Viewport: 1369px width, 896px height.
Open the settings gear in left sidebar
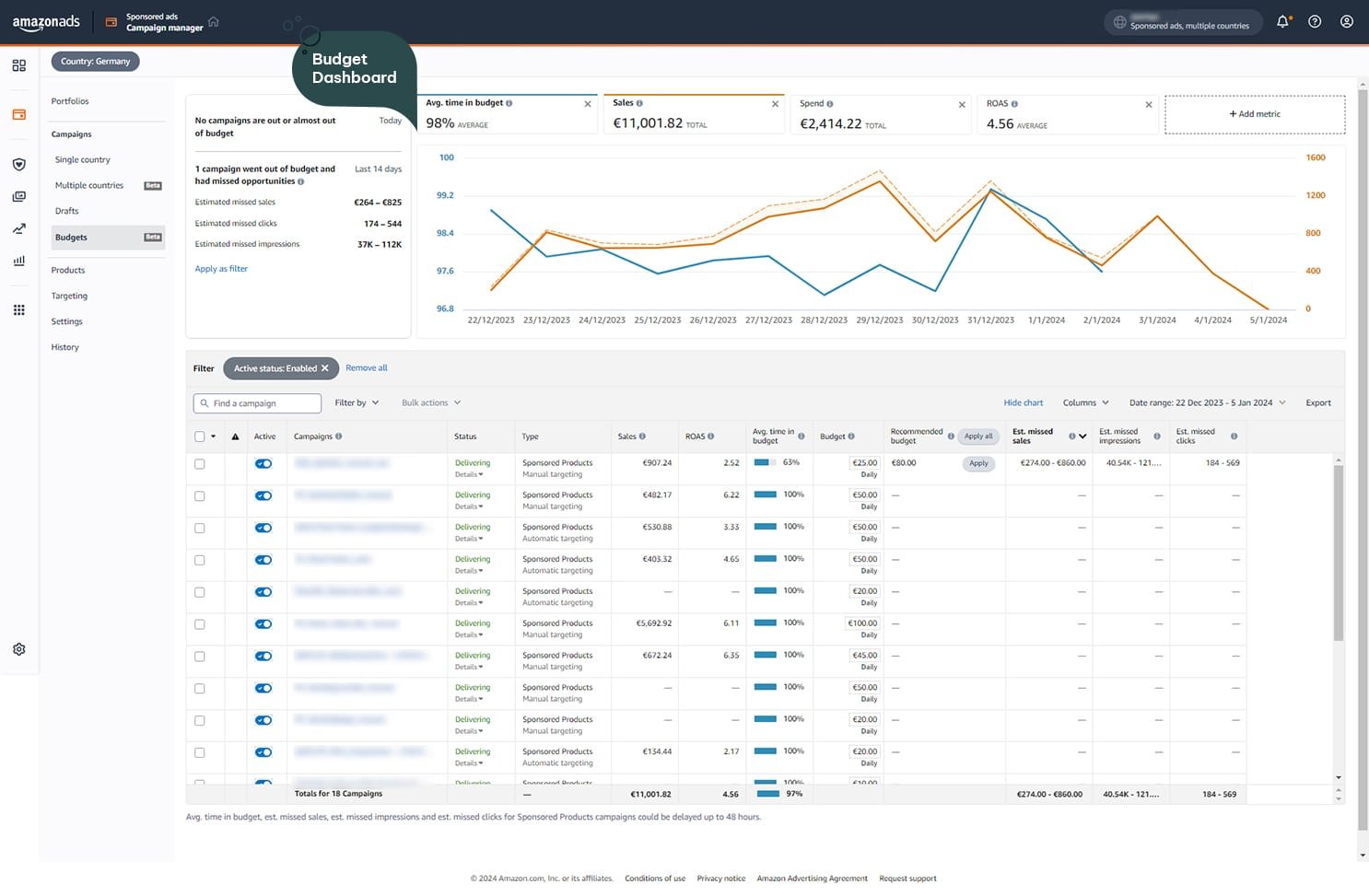[x=18, y=649]
